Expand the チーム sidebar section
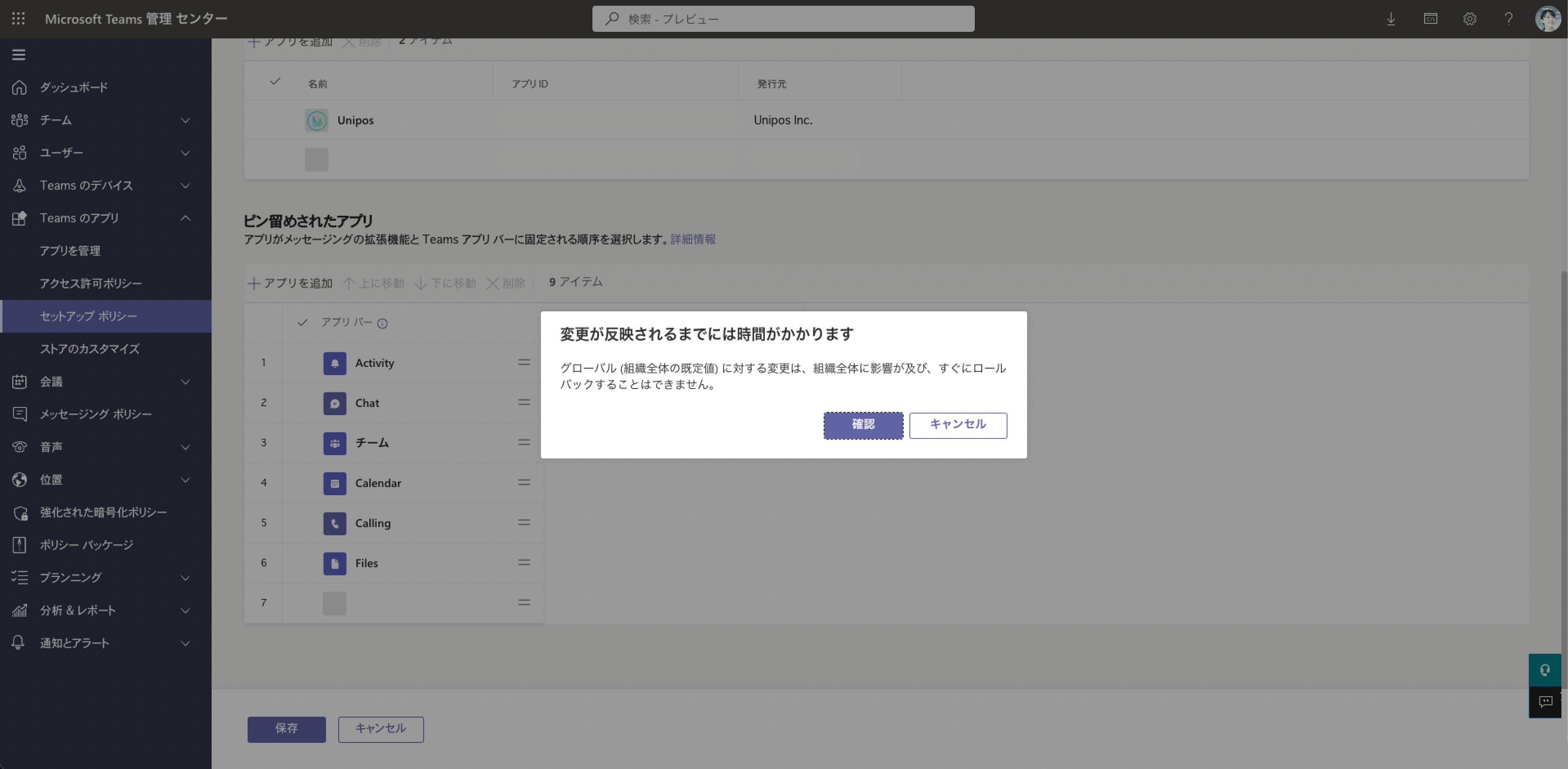The image size is (1568, 769). pyautogui.click(x=185, y=120)
